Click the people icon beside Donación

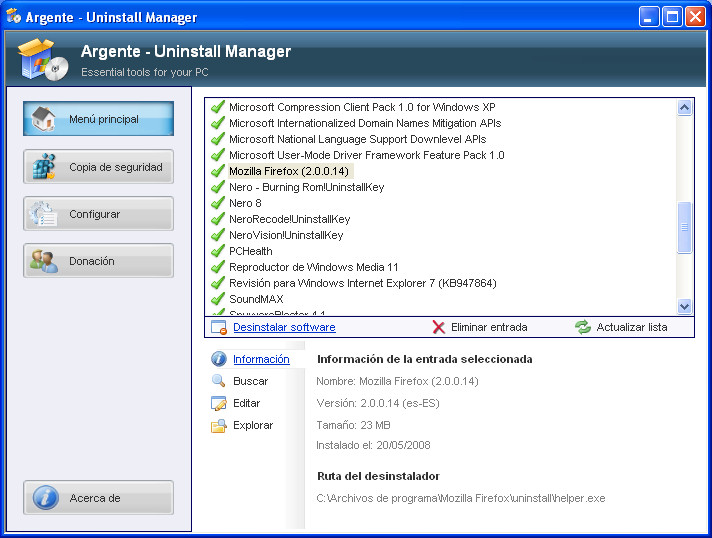coord(44,261)
